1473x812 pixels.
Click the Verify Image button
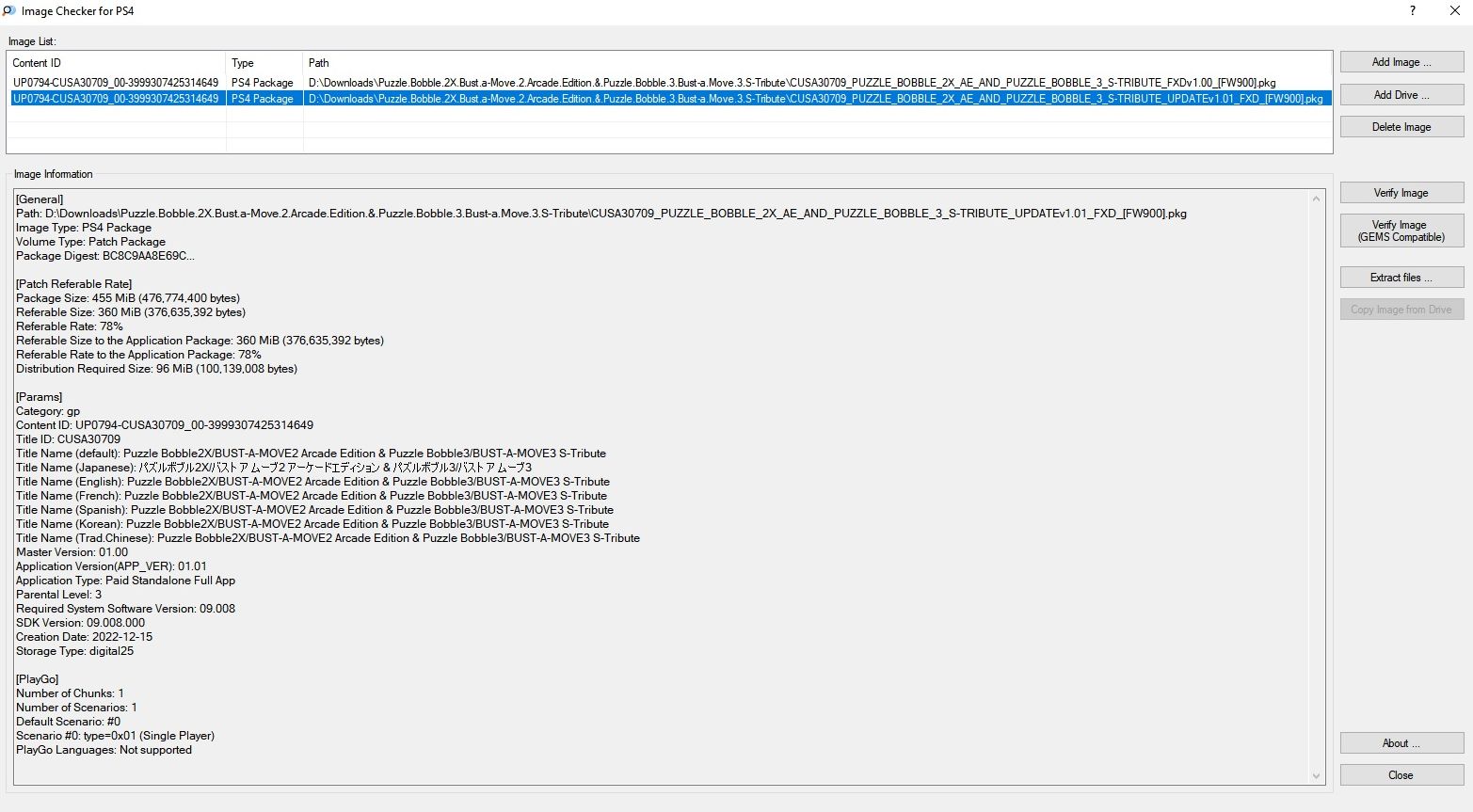pos(1401,193)
